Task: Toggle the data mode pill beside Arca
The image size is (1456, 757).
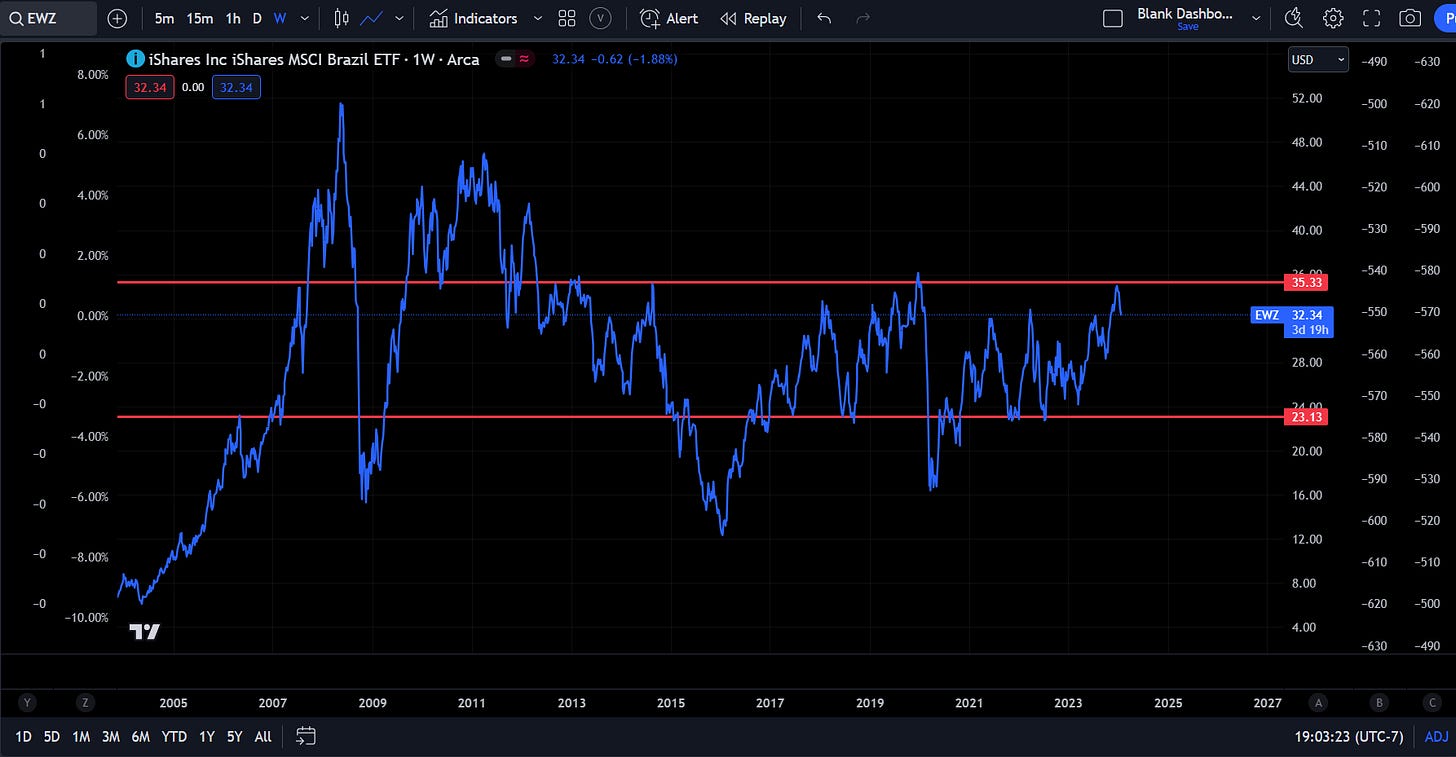Action: 517,59
